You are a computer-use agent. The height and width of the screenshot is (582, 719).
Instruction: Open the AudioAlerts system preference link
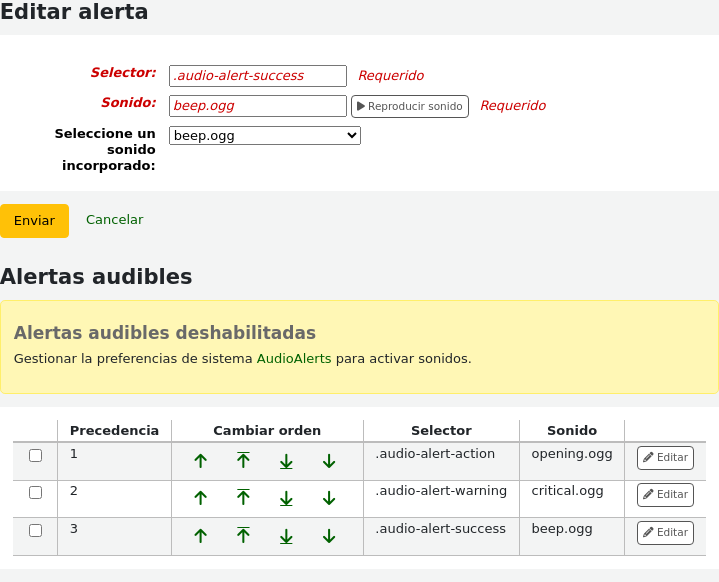point(294,358)
